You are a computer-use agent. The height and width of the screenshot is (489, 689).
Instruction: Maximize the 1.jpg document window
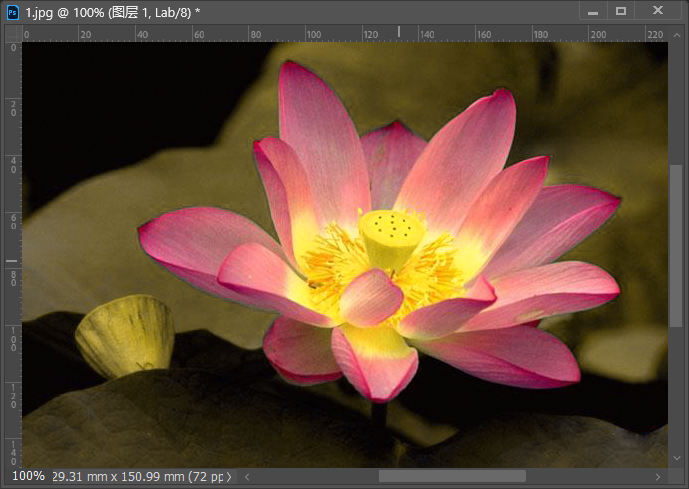point(621,11)
